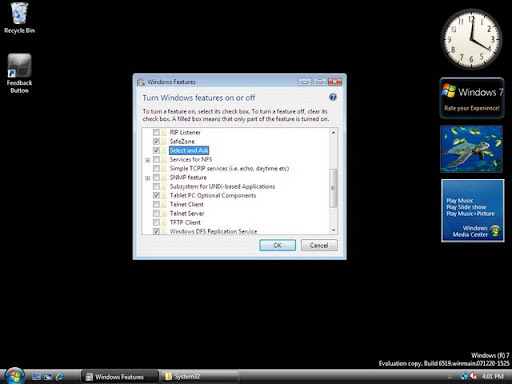Enable the TFTP Client checkbox
This screenshot has width=512, height=384.
(156, 222)
